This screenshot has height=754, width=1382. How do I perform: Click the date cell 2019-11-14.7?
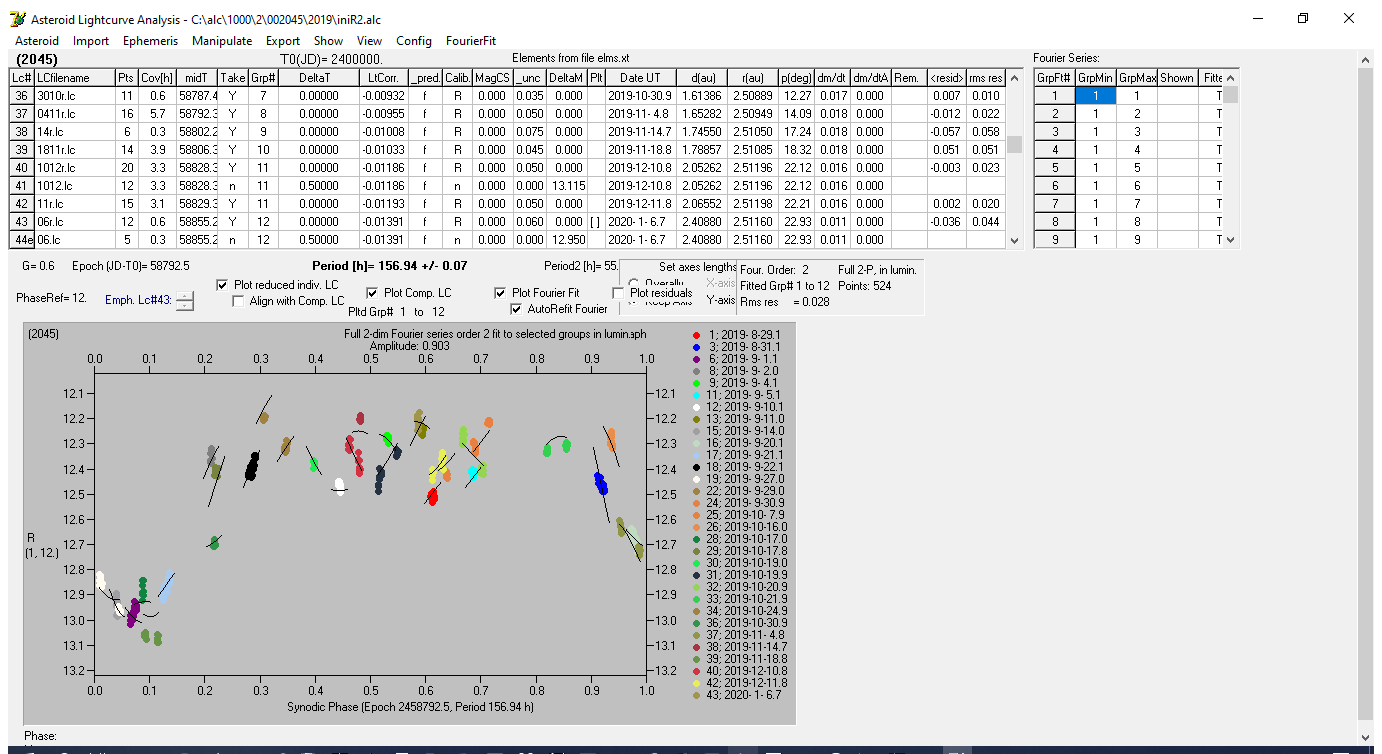point(640,132)
